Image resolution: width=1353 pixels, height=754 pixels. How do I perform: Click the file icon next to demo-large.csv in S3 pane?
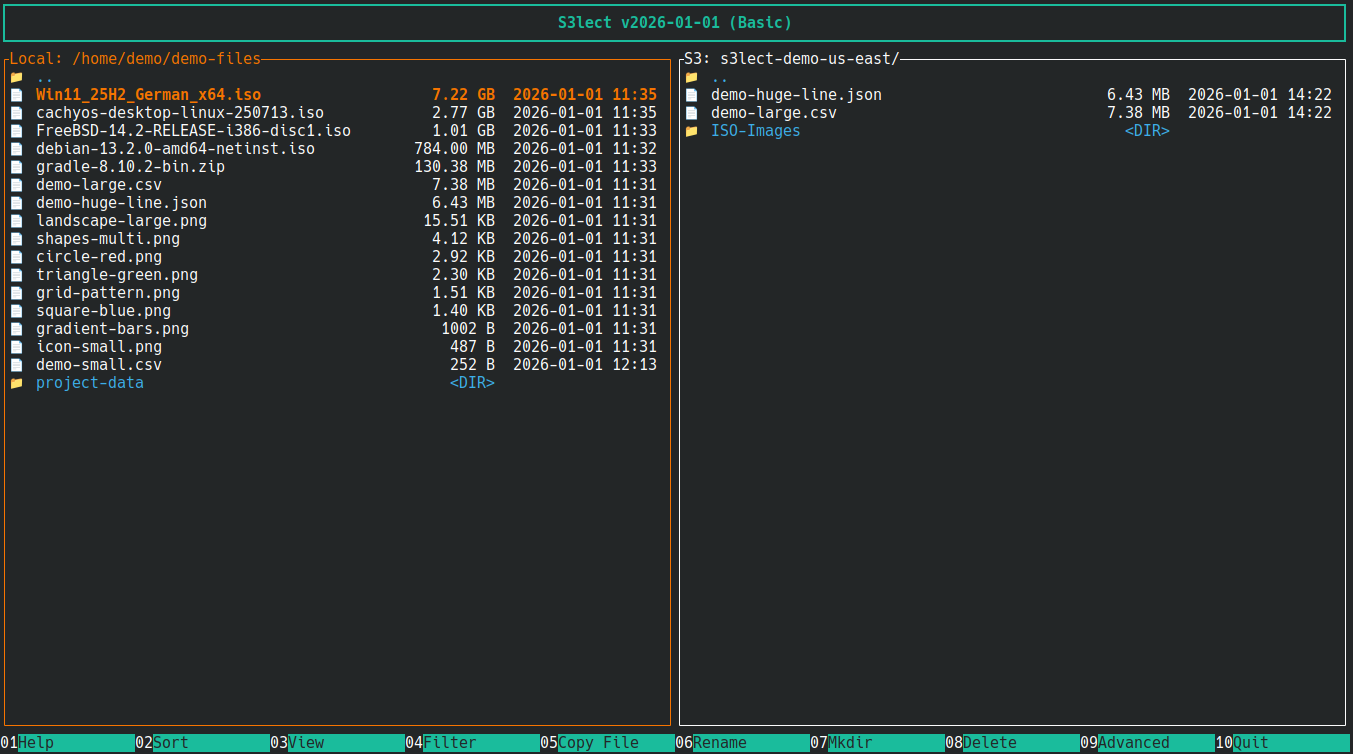point(690,112)
